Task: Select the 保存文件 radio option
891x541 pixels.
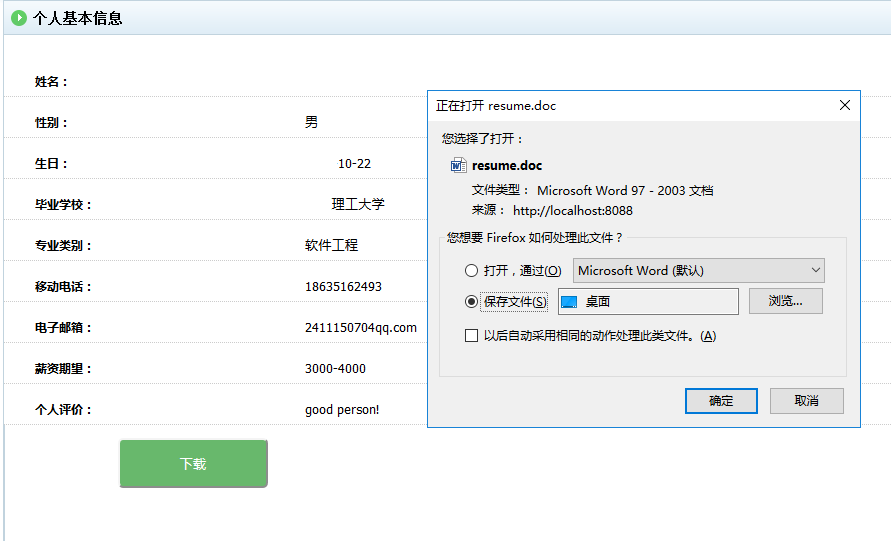Action: click(x=471, y=302)
